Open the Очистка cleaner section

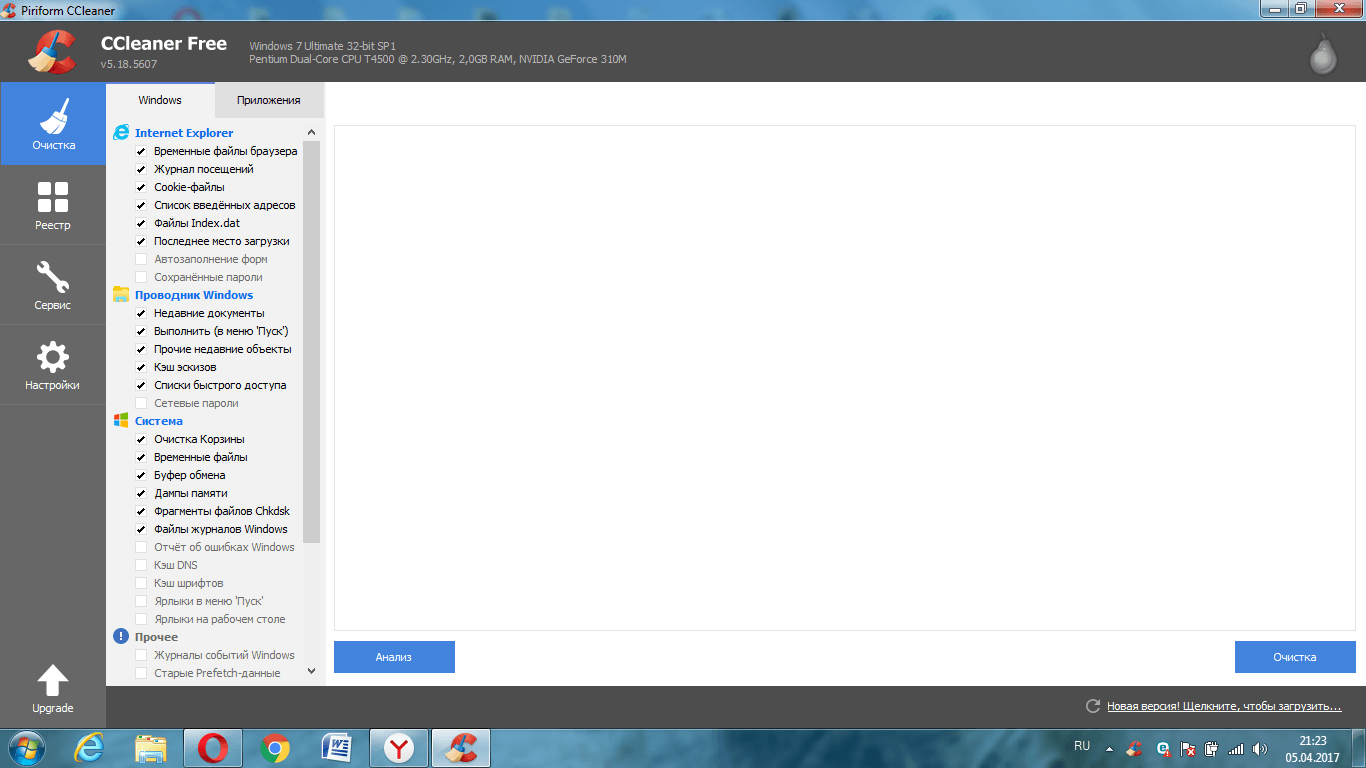(53, 124)
